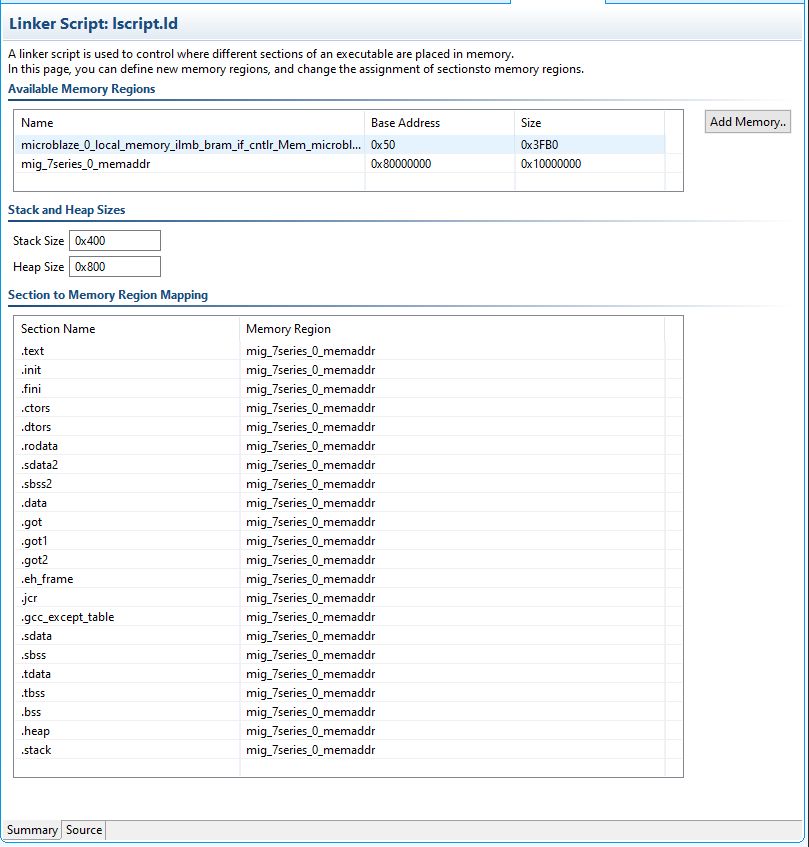The image size is (809, 847).
Task: Click base address 0x80000000 cell
Action: pos(401,164)
